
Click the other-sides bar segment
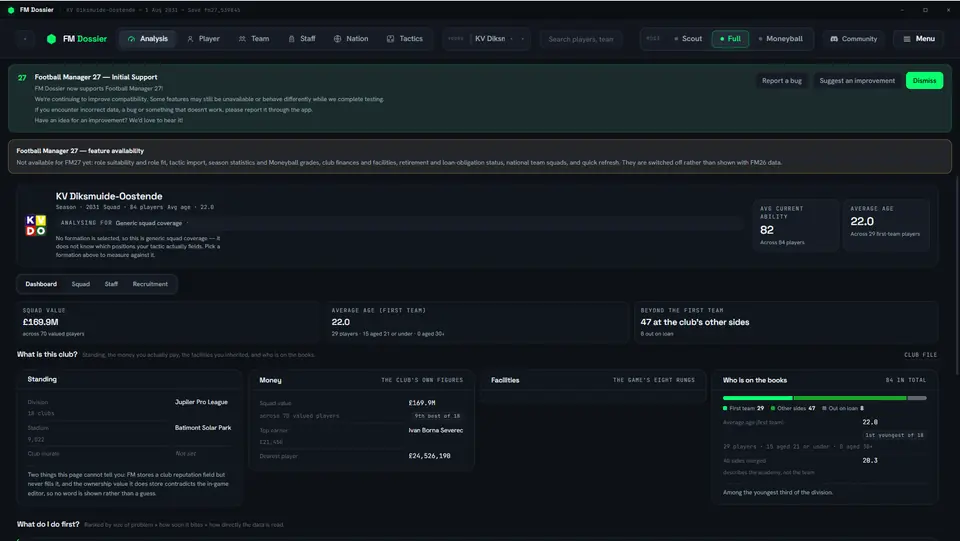pyautogui.click(x=850, y=398)
